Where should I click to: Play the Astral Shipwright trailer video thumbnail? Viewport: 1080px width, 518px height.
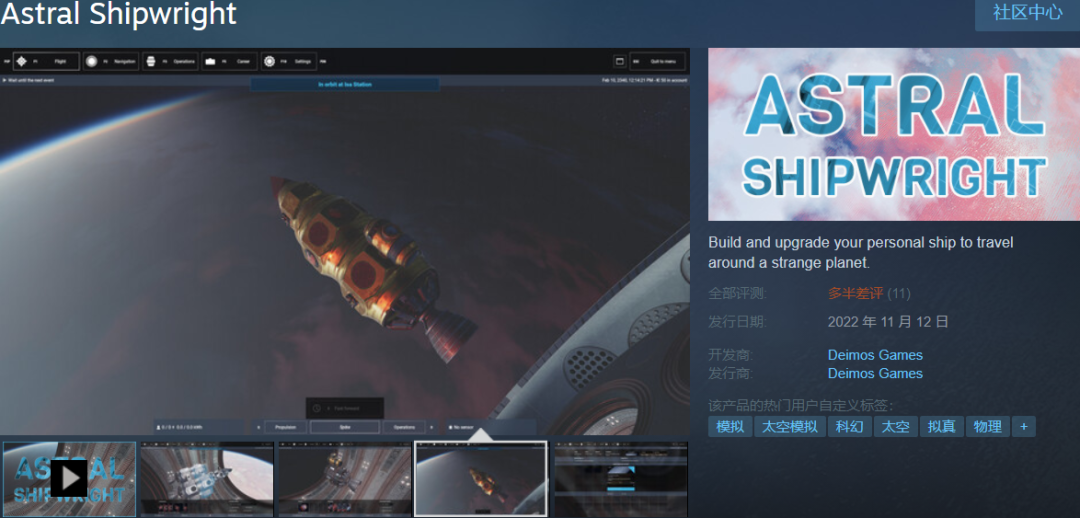pyautogui.click(x=70, y=479)
